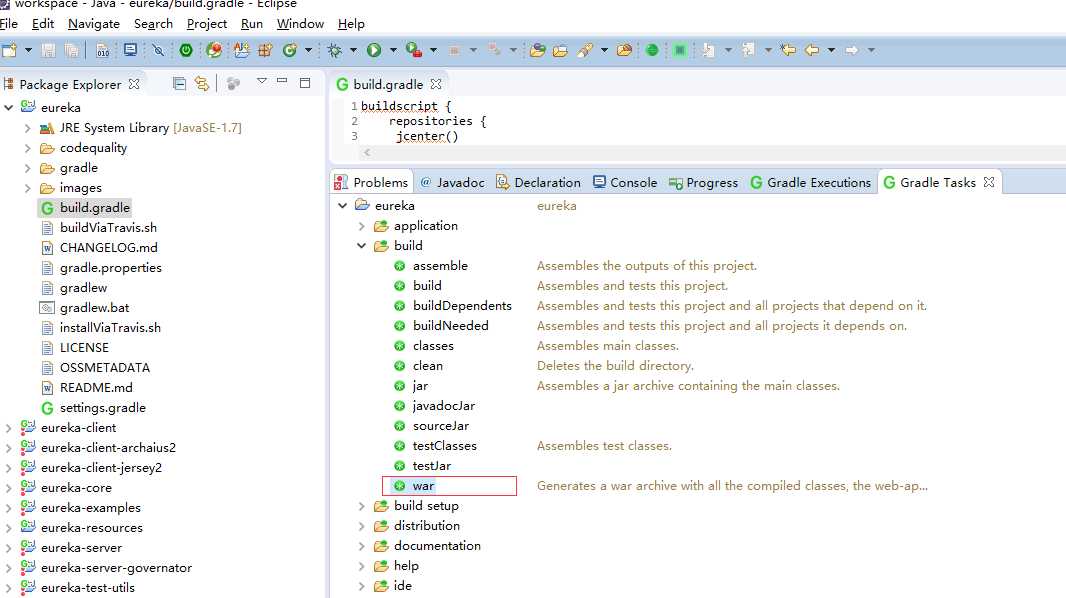Click the Search flashlight toolbar icon
This screenshot has width=1066, height=598.
[585, 50]
